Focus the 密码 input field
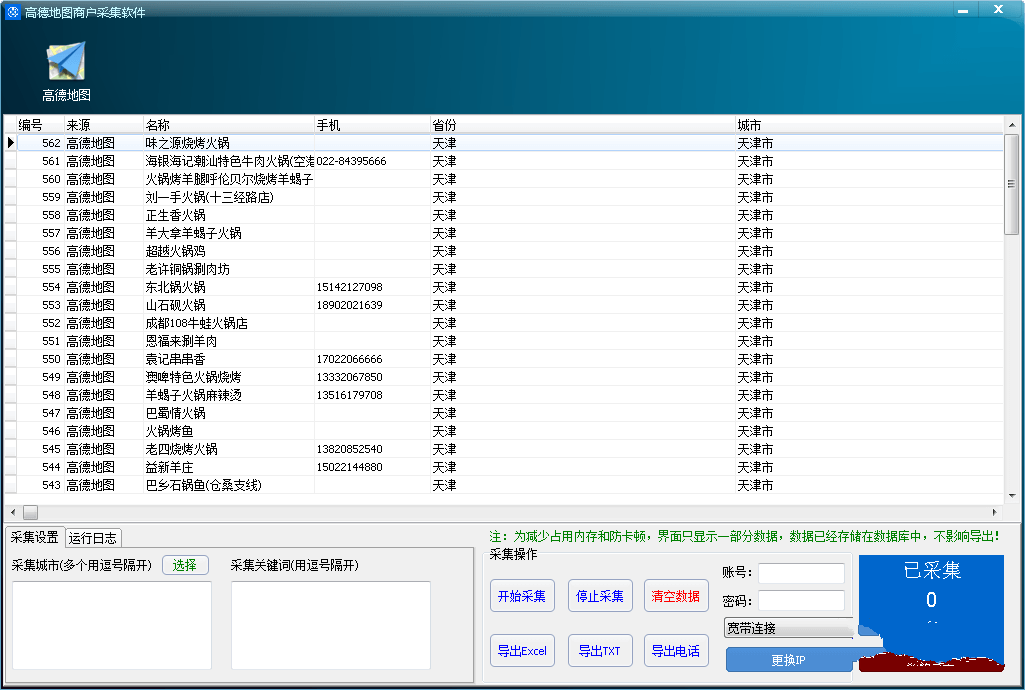1025x690 pixels. 801,600
